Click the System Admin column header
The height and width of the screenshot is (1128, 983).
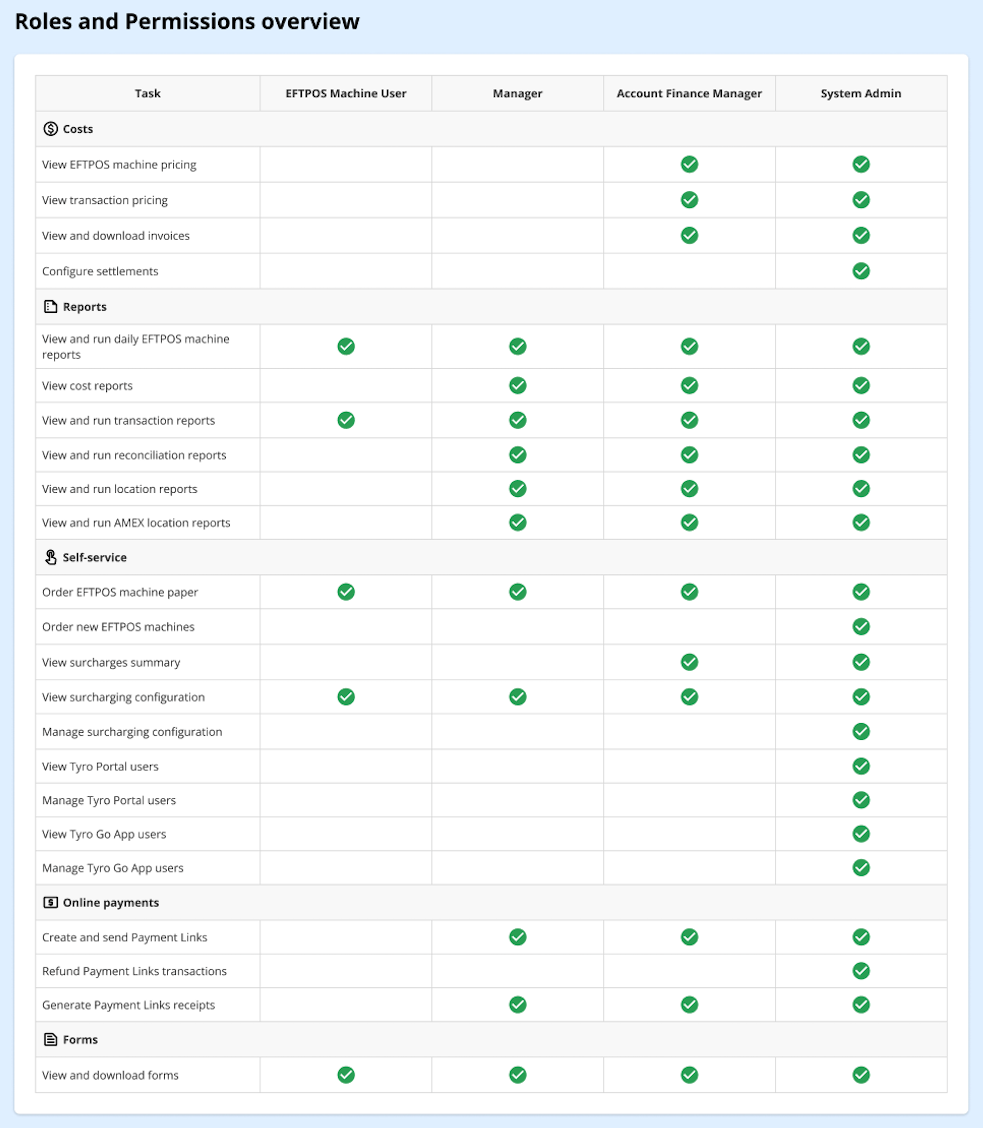[x=861, y=94]
